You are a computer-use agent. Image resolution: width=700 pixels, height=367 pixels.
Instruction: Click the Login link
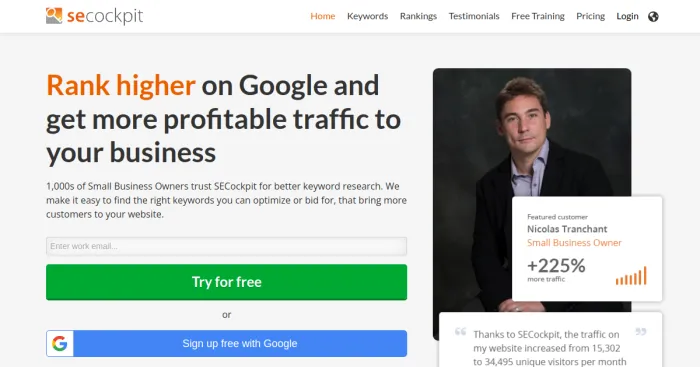click(627, 16)
